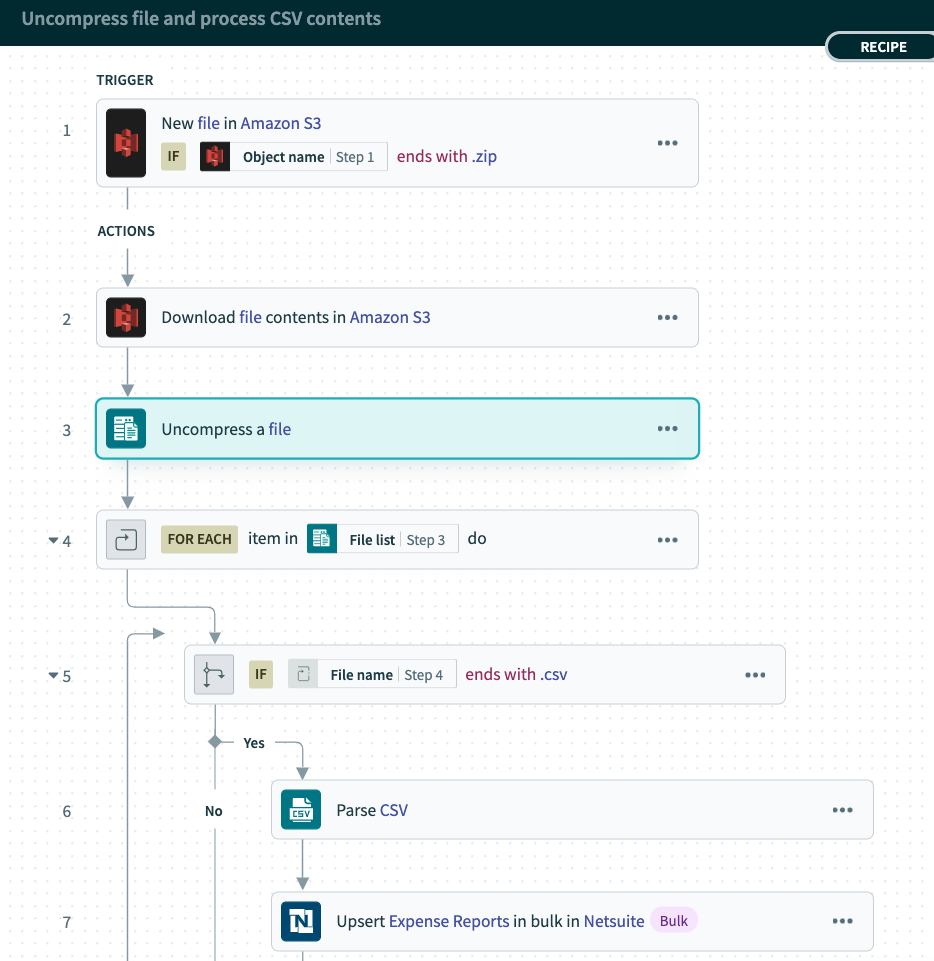Open the more options menu for Download file contents
The image size is (934, 961).
[x=667, y=317]
